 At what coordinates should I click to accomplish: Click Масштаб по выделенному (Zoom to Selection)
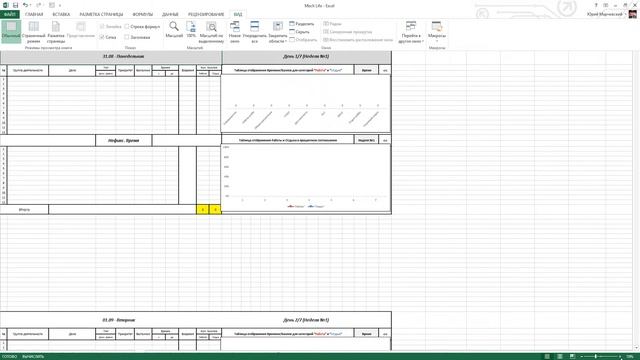coord(211,32)
